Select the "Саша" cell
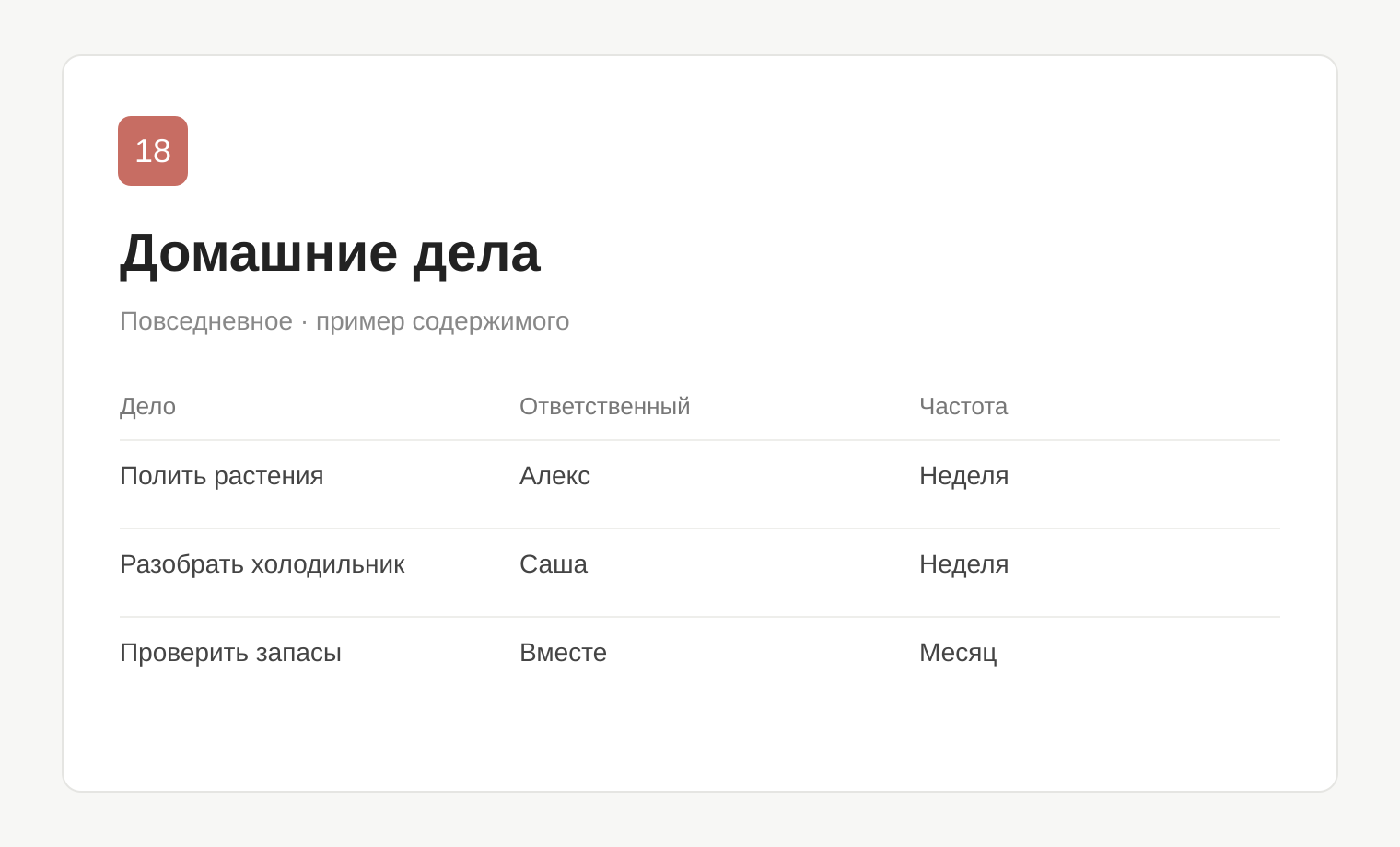This screenshot has width=1400, height=847. click(x=554, y=564)
